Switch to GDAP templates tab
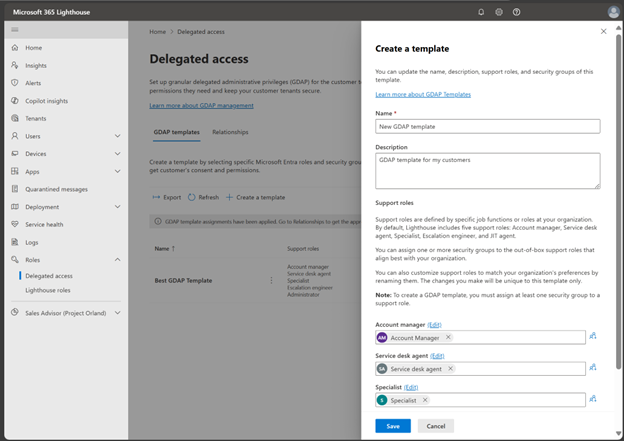624x441 pixels. [x=177, y=132]
